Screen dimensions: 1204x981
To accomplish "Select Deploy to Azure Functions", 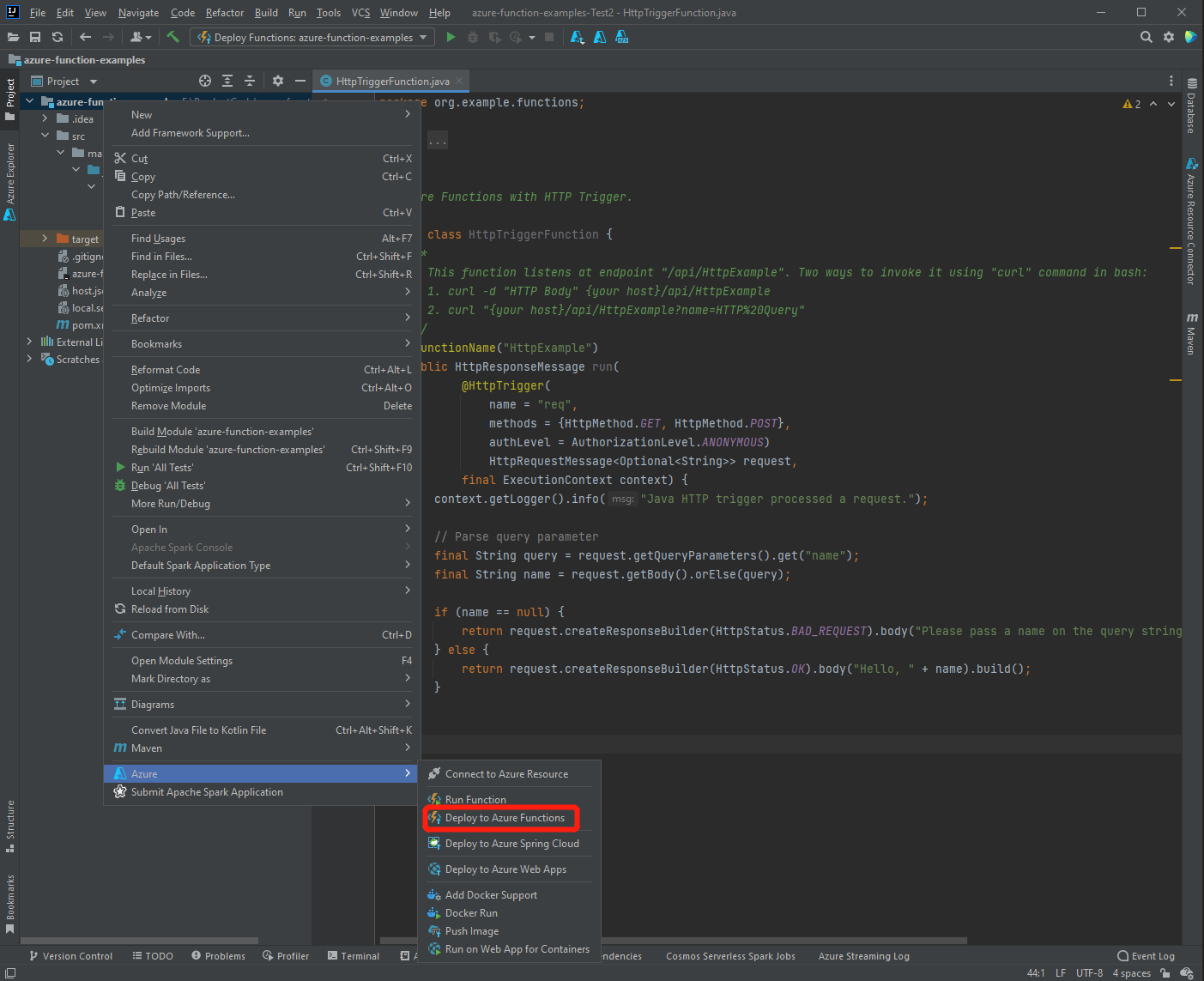I will [x=505, y=818].
